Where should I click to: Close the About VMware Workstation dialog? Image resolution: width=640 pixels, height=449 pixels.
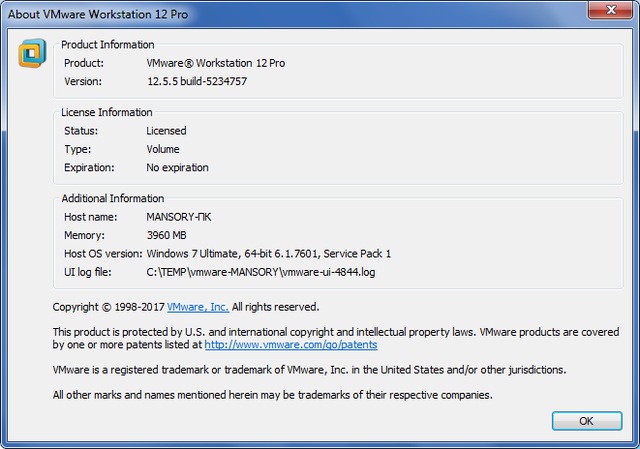[x=611, y=9]
